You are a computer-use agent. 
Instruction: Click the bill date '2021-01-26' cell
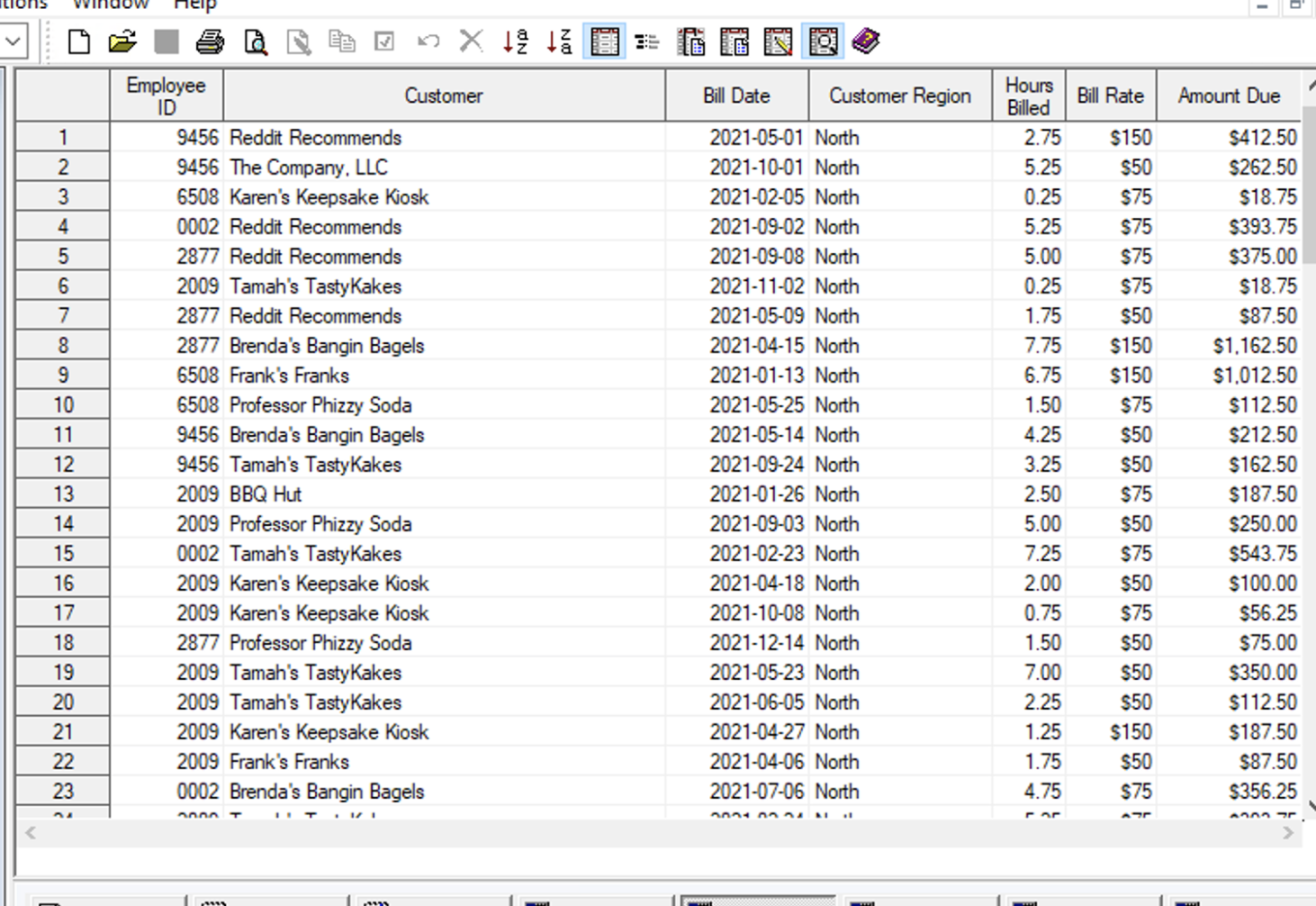tap(737, 494)
